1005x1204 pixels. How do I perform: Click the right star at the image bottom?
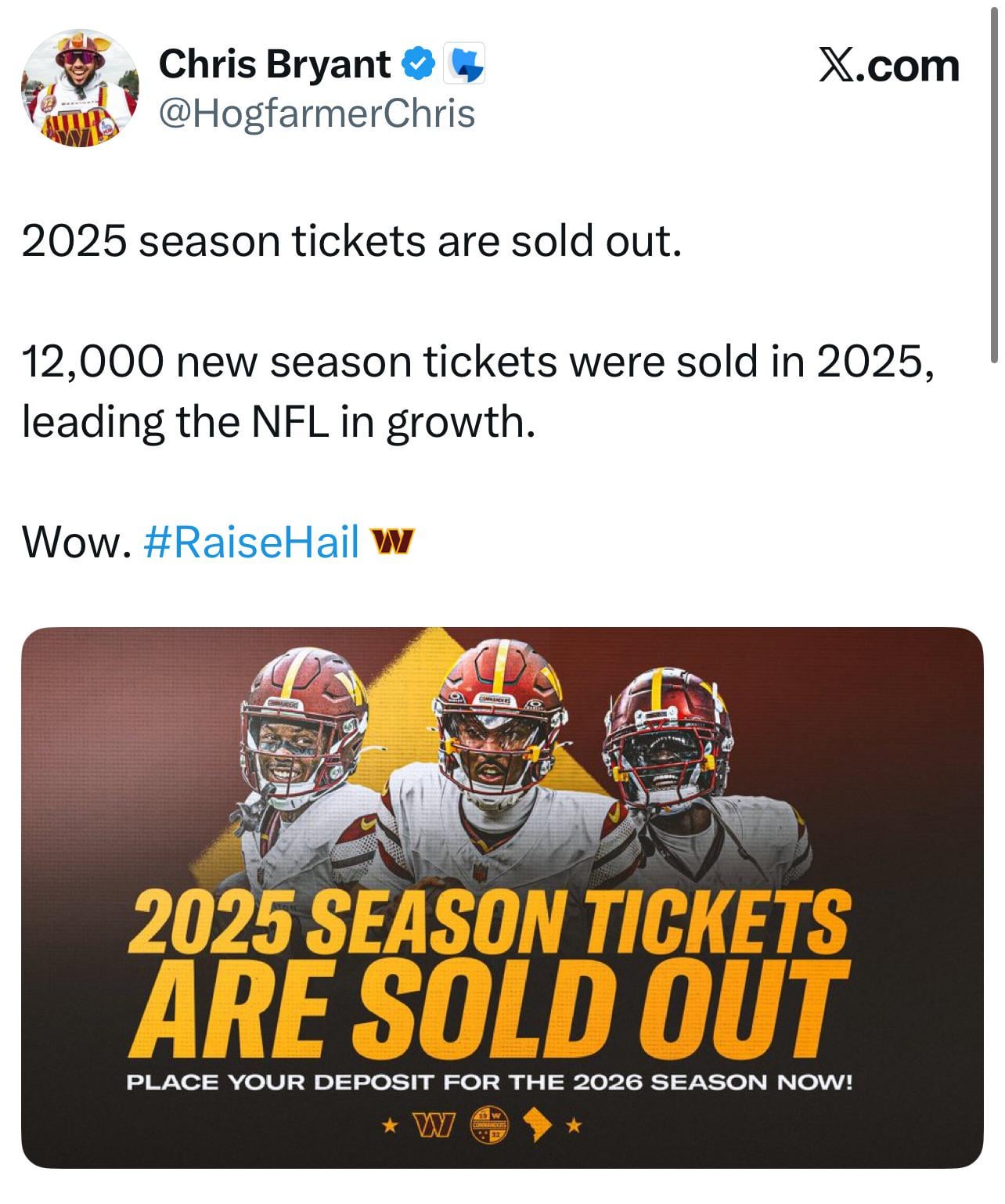(575, 1126)
